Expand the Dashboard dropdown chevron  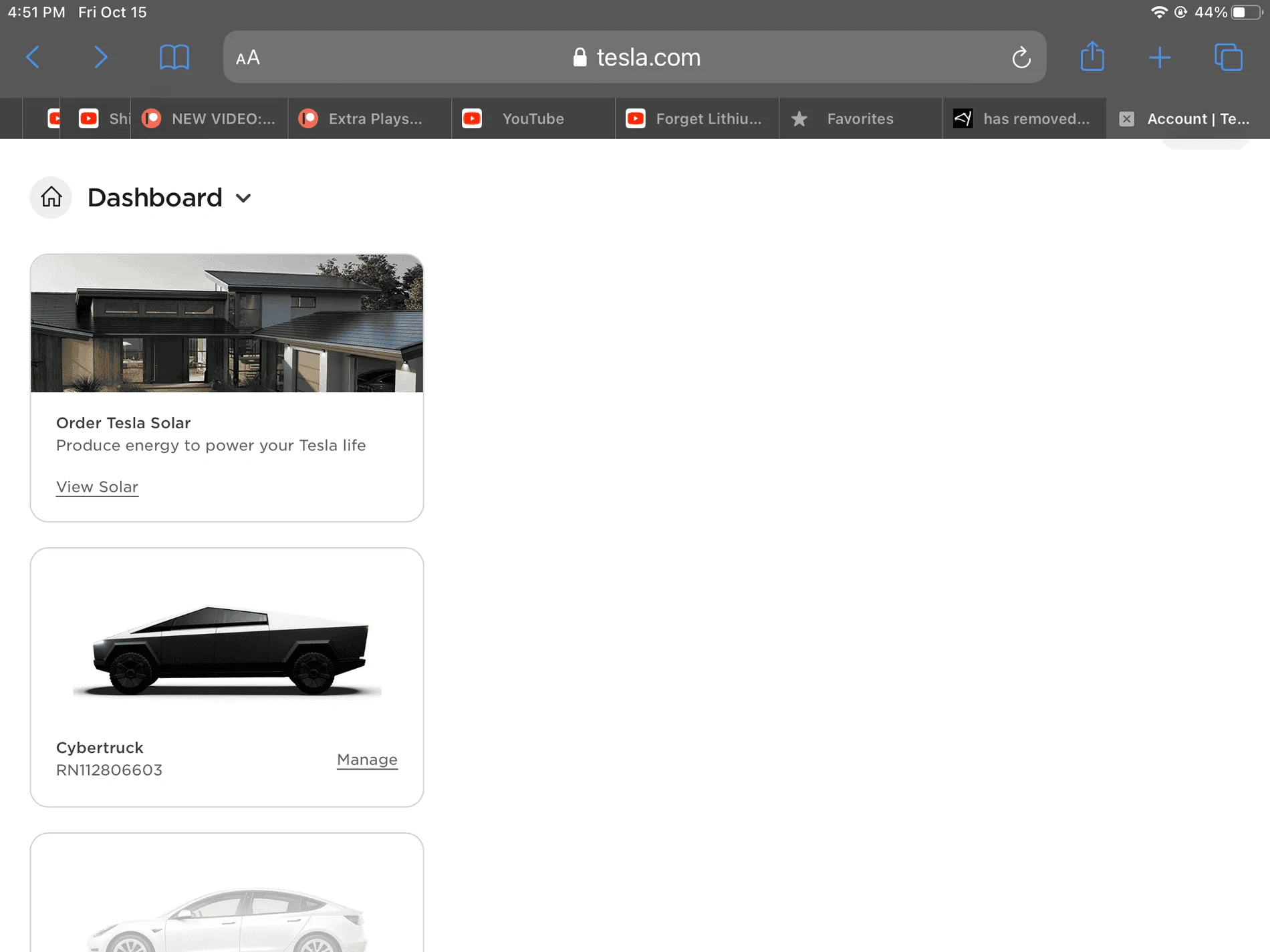[x=243, y=198]
